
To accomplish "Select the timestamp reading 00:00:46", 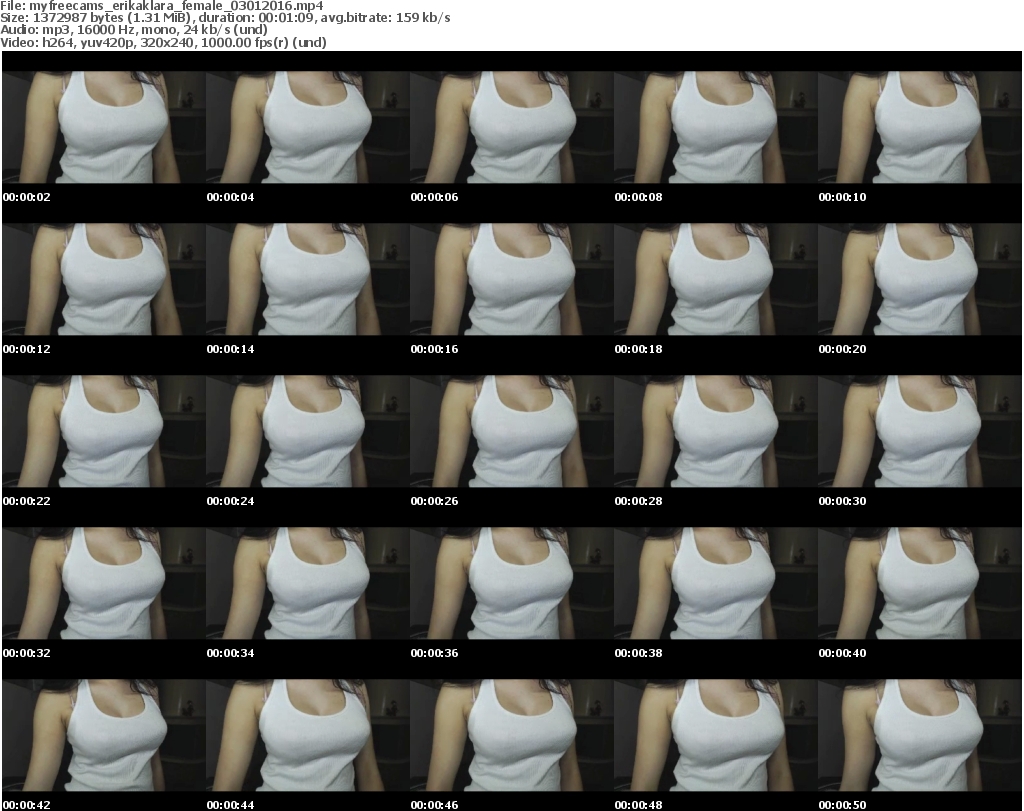I will point(434,805).
